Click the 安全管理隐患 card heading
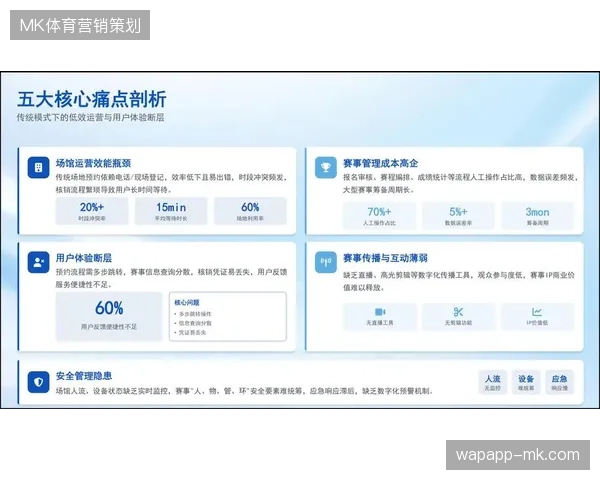The width and height of the screenshot is (600, 480). (84, 376)
